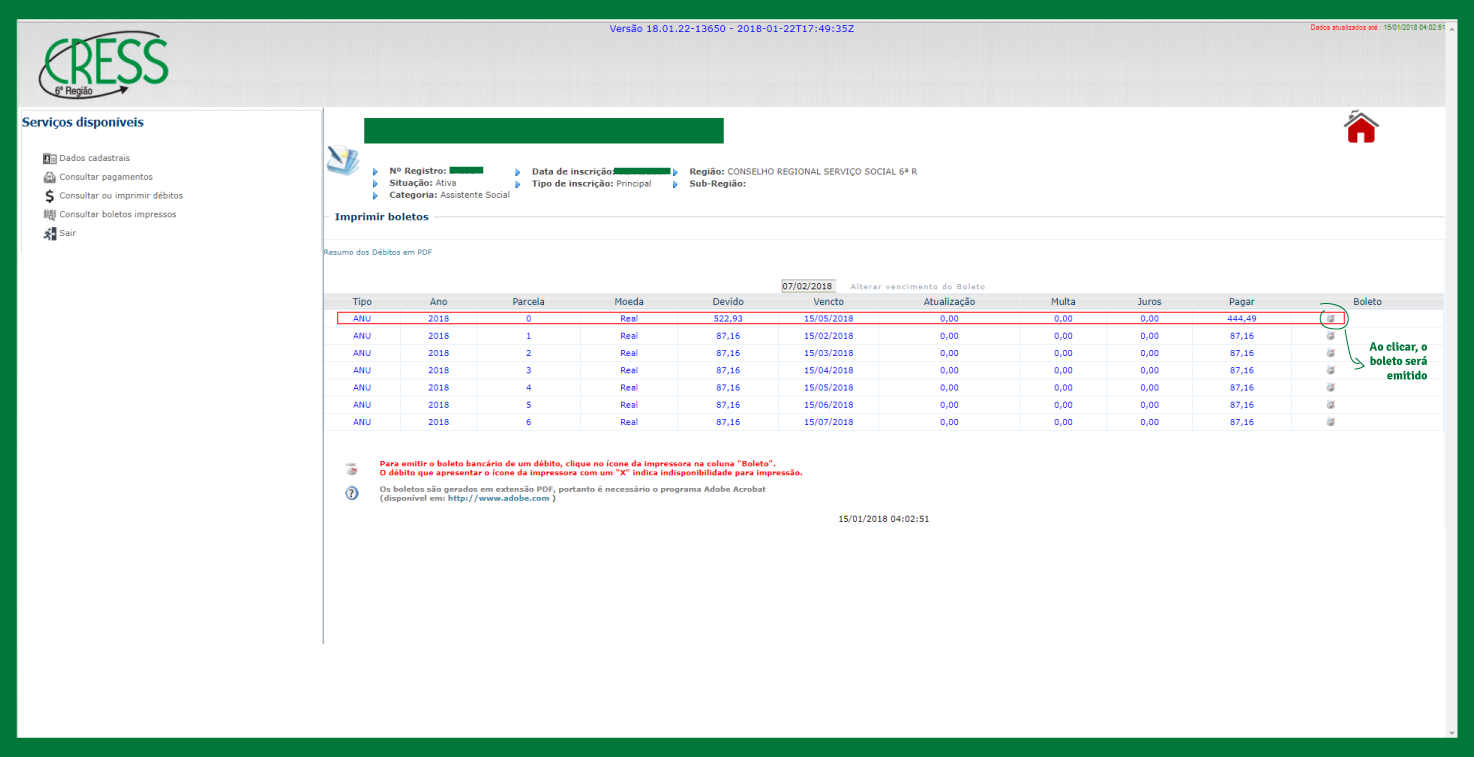
Task: Open Consultar pagamentos menu item
Action: tap(105, 177)
